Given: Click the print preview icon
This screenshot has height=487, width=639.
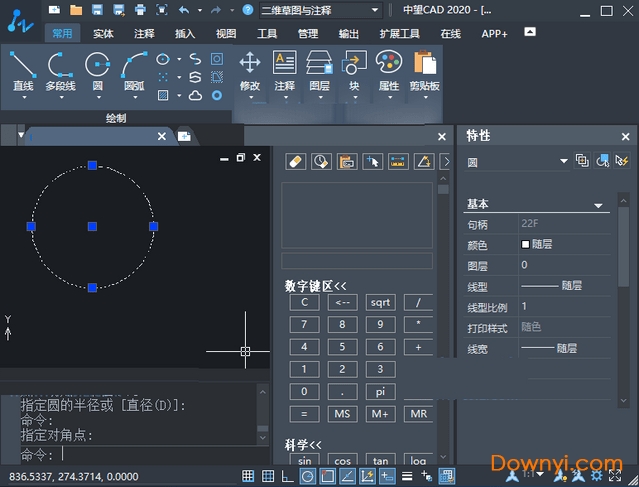Looking at the screenshot, I should (162, 9).
